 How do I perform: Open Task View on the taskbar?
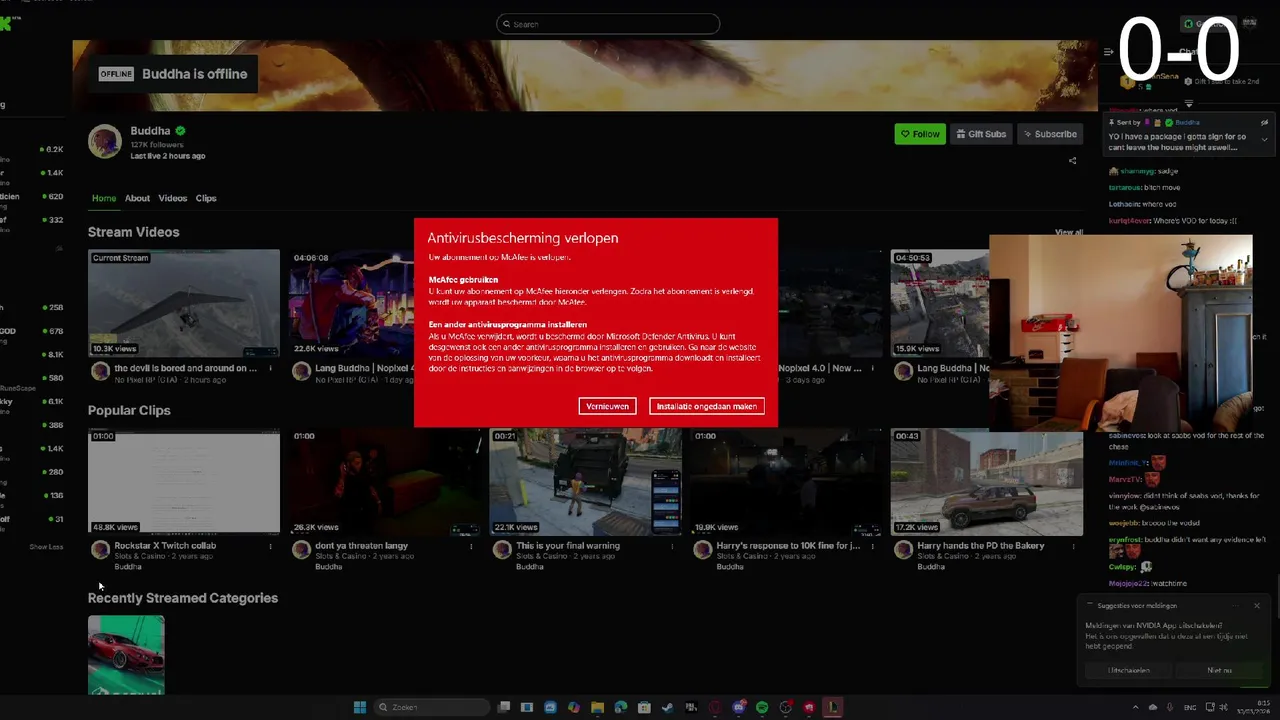click(x=504, y=707)
